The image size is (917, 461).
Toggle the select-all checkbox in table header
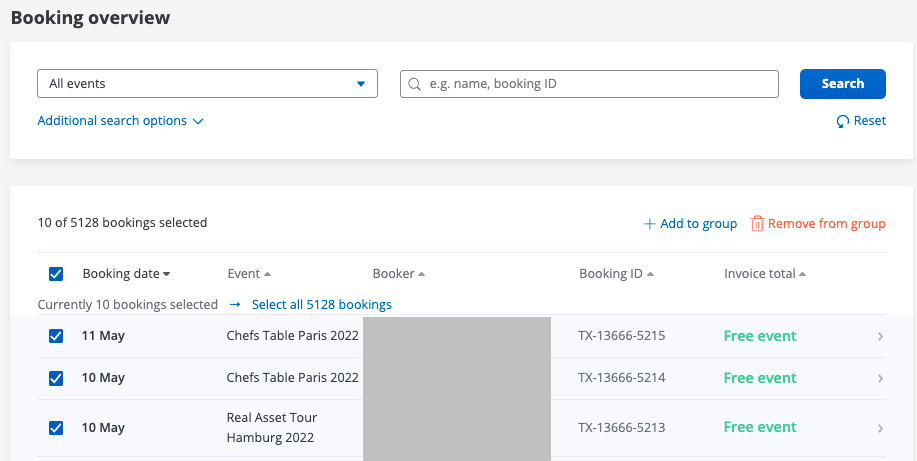click(x=56, y=274)
